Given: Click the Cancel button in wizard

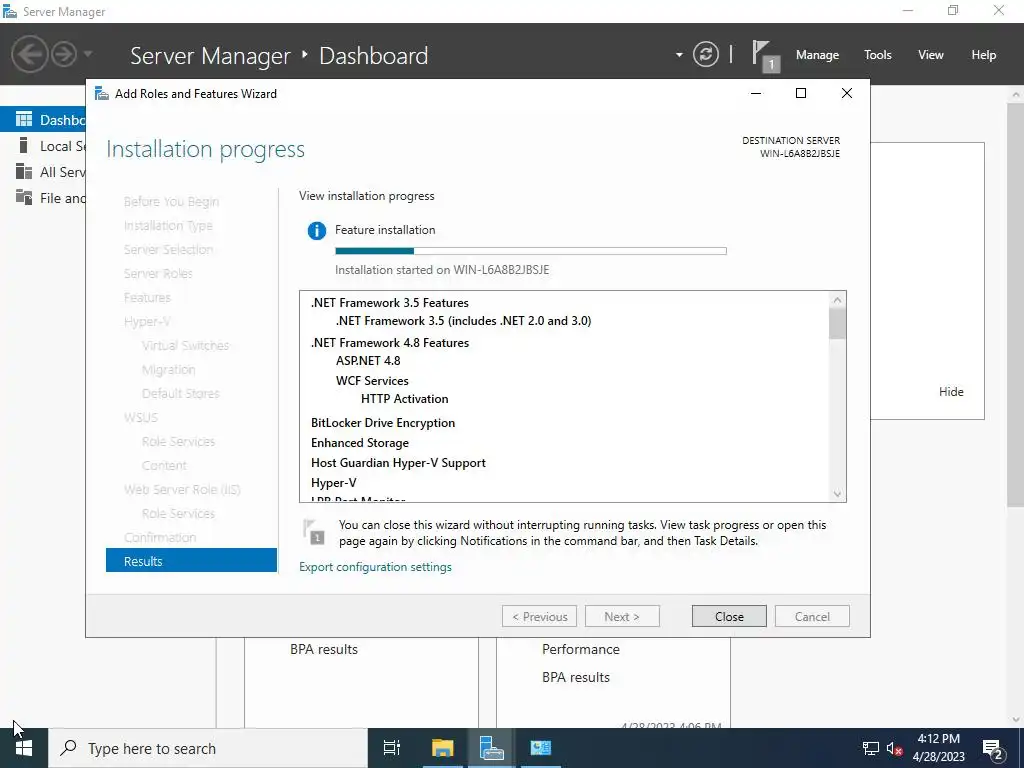Looking at the screenshot, I should pyautogui.click(x=812, y=616).
